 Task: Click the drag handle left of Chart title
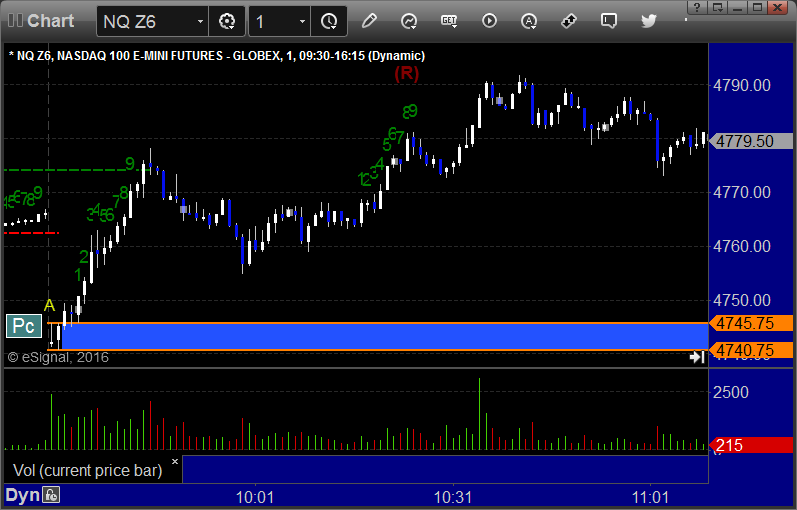point(15,20)
